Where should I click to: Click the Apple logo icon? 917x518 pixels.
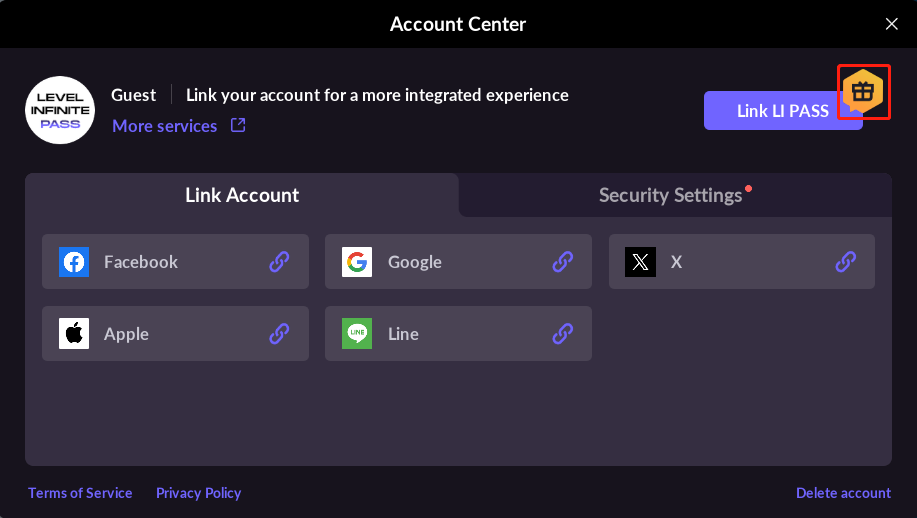coord(74,334)
